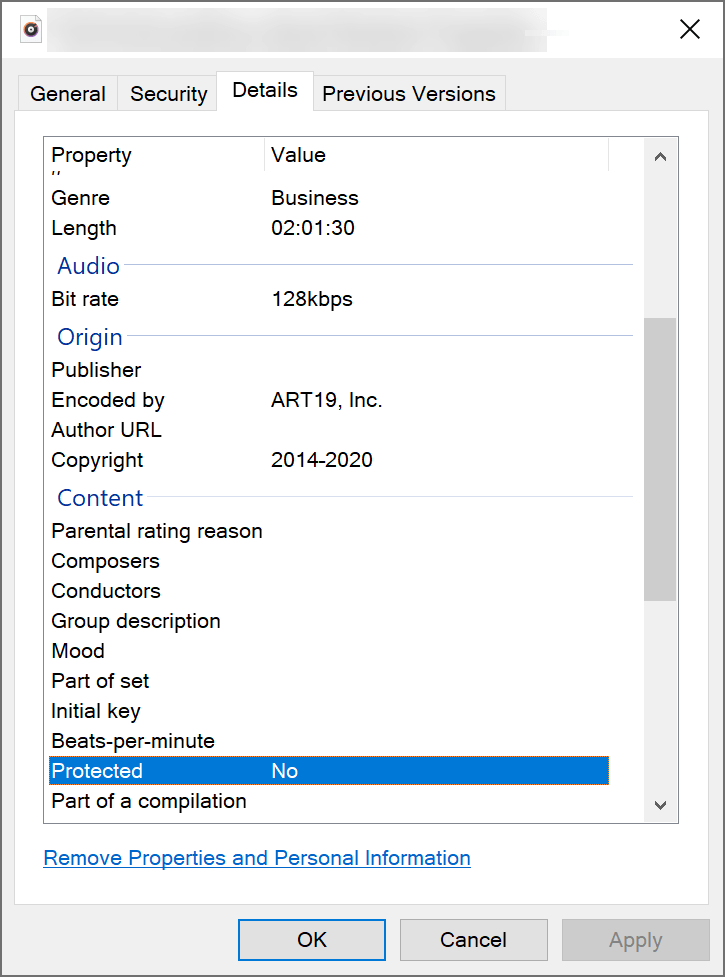The height and width of the screenshot is (977, 725).
Task: Select the Part of set row
Action: click(329, 680)
